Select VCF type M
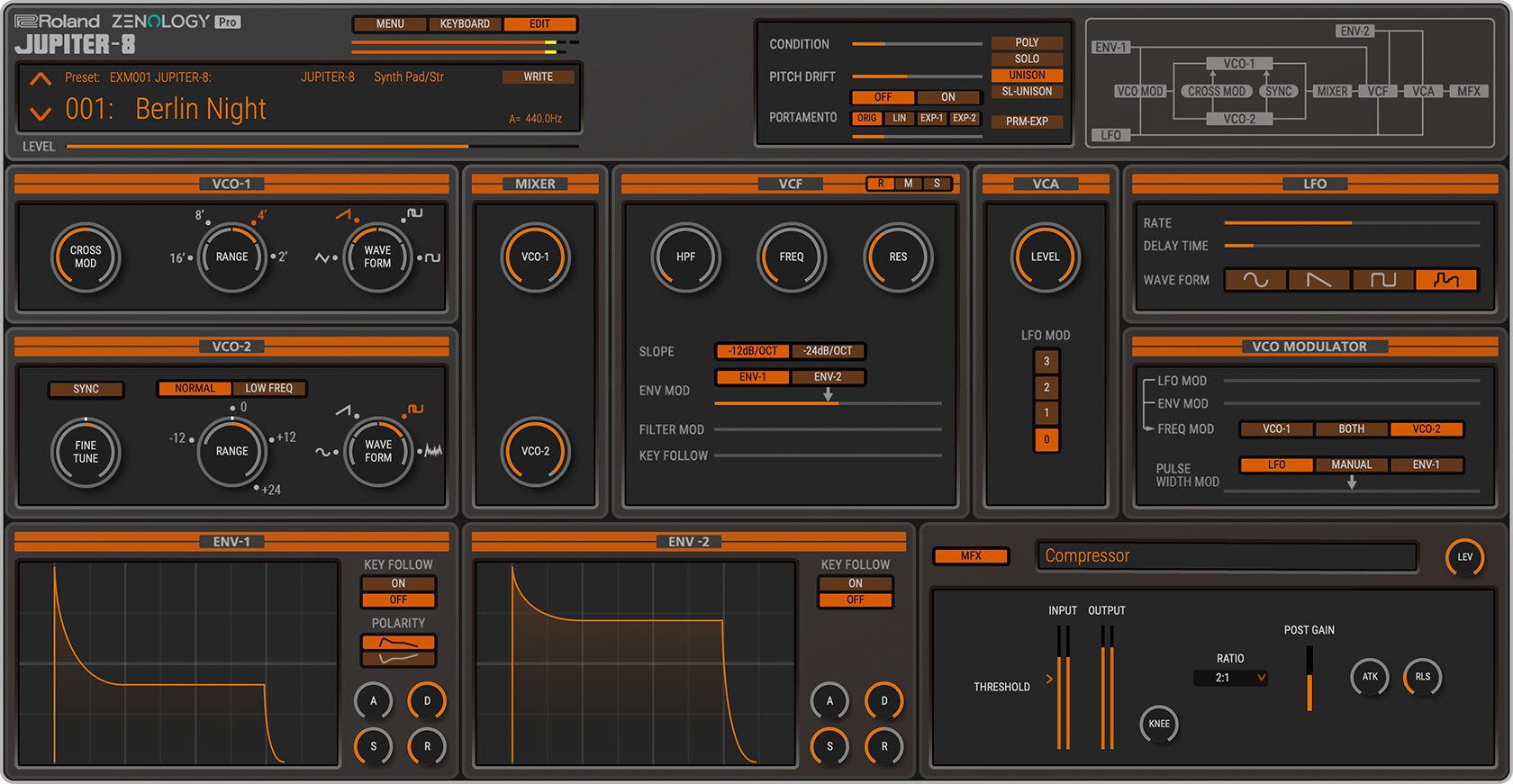The image size is (1513, 784). 909,184
